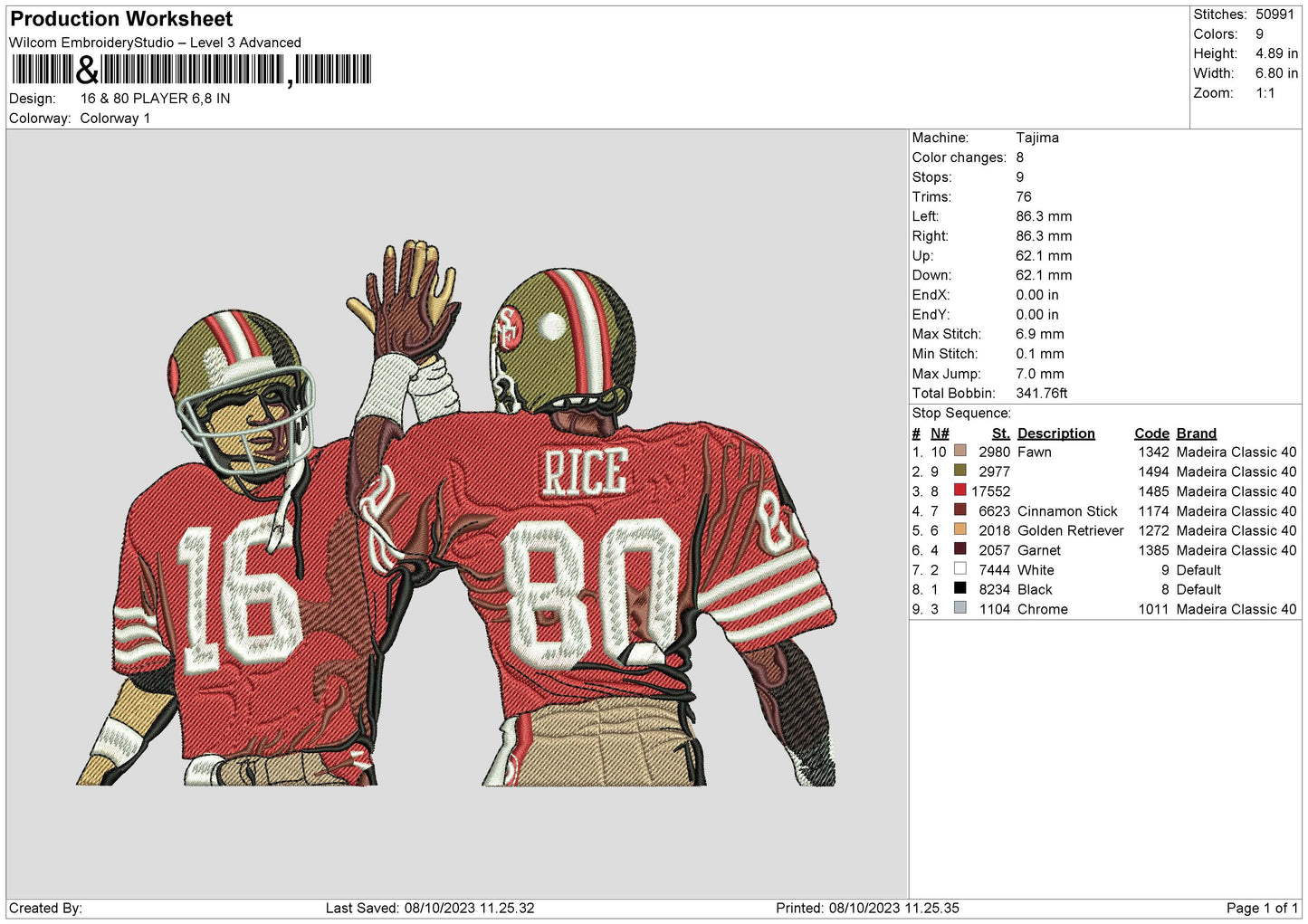Screen dimensions: 1308x924
Task: Click the Chrome thread color swatch
Action: 960,608
